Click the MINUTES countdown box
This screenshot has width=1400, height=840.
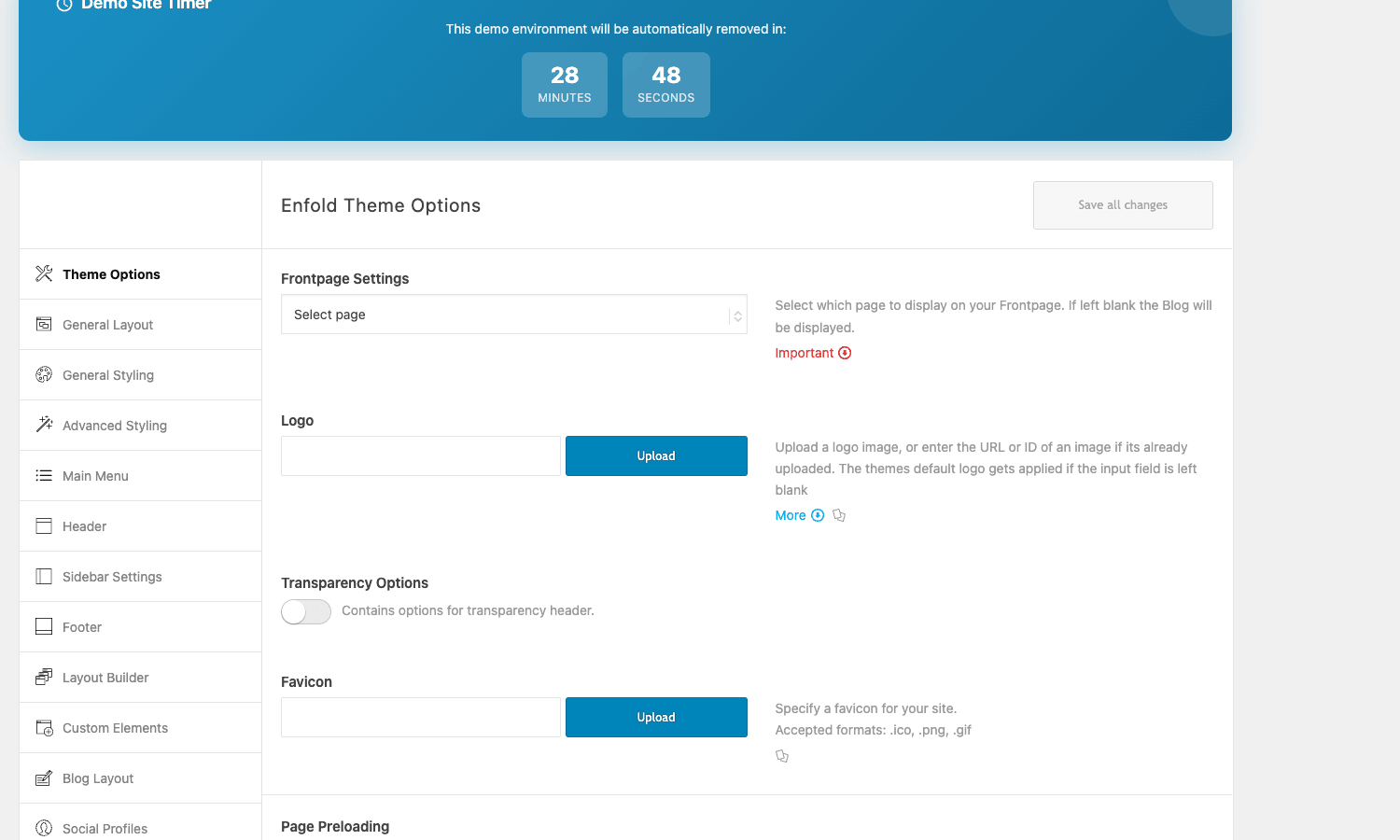coord(565,85)
